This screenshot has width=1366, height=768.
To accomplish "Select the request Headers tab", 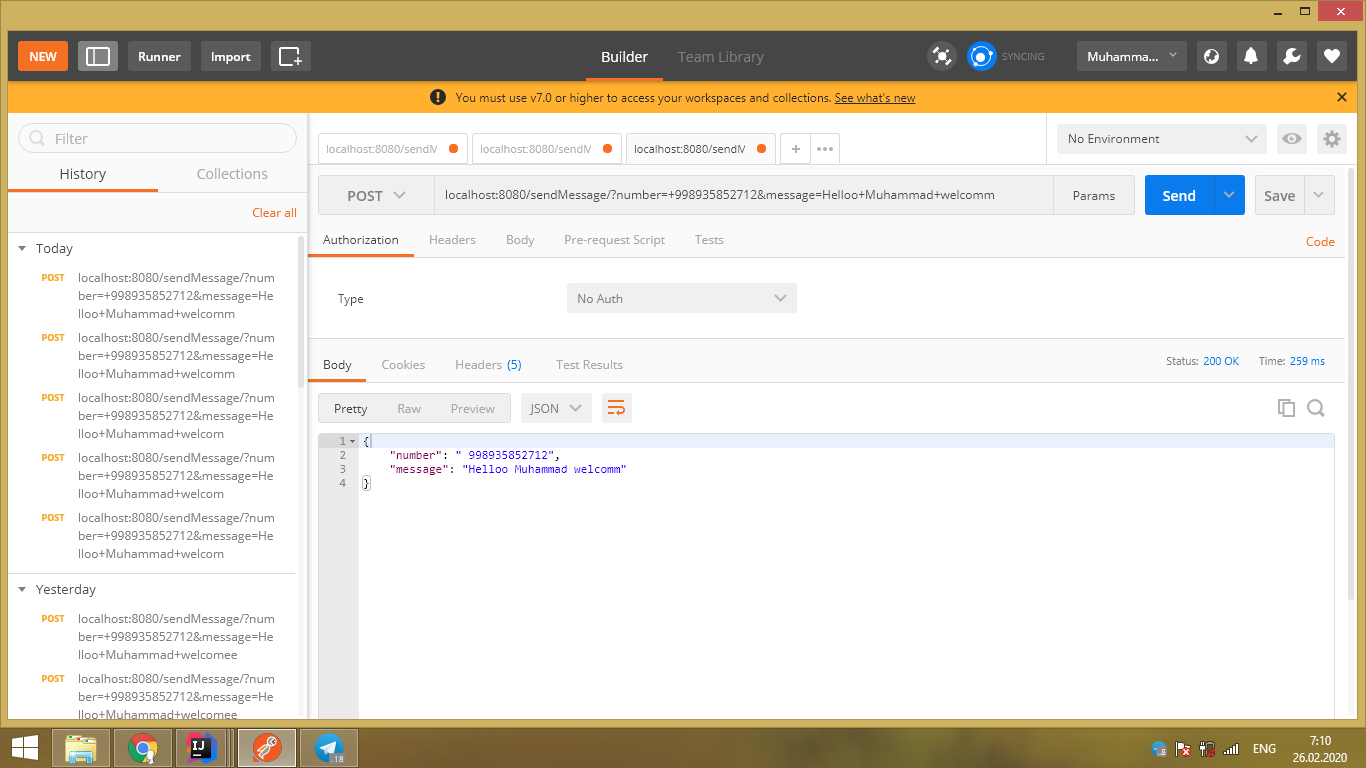I will coord(452,240).
